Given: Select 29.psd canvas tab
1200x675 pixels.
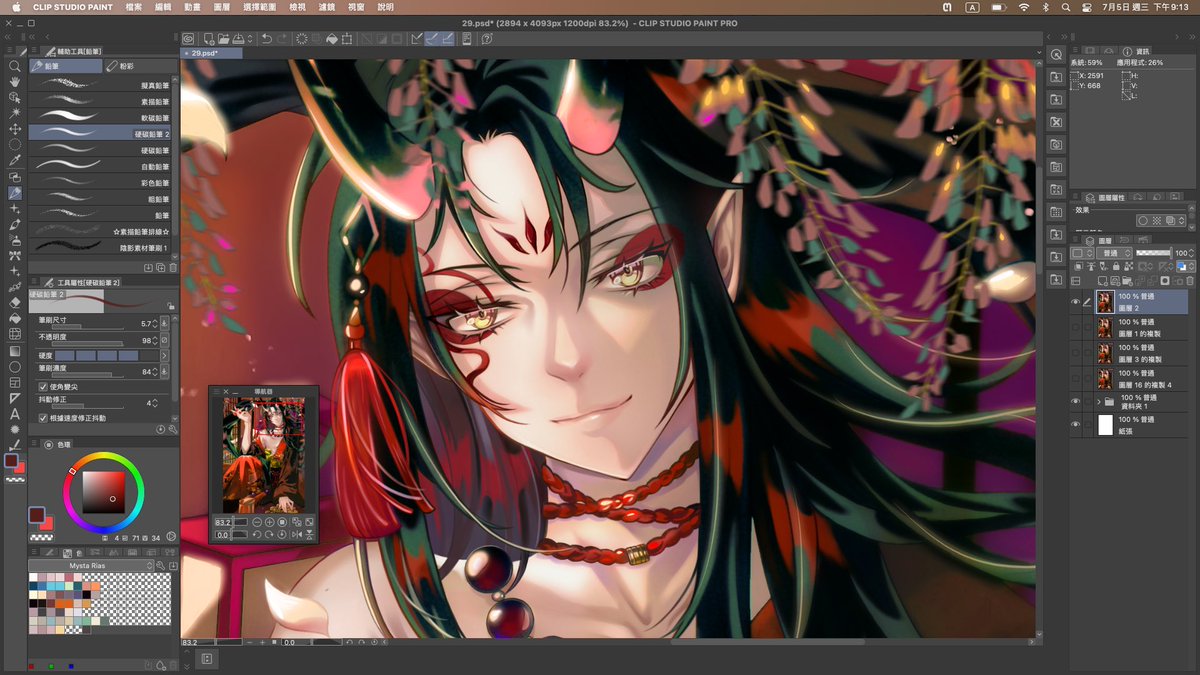Looking at the screenshot, I should pos(211,53).
